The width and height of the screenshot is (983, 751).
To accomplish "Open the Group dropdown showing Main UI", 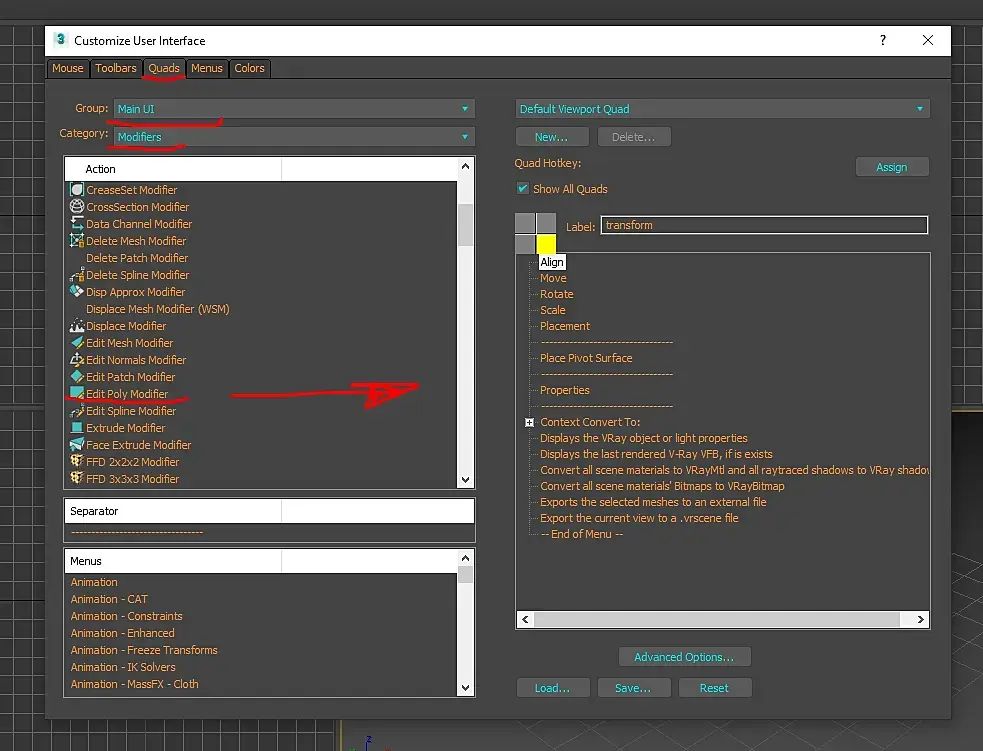I will pos(294,108).
